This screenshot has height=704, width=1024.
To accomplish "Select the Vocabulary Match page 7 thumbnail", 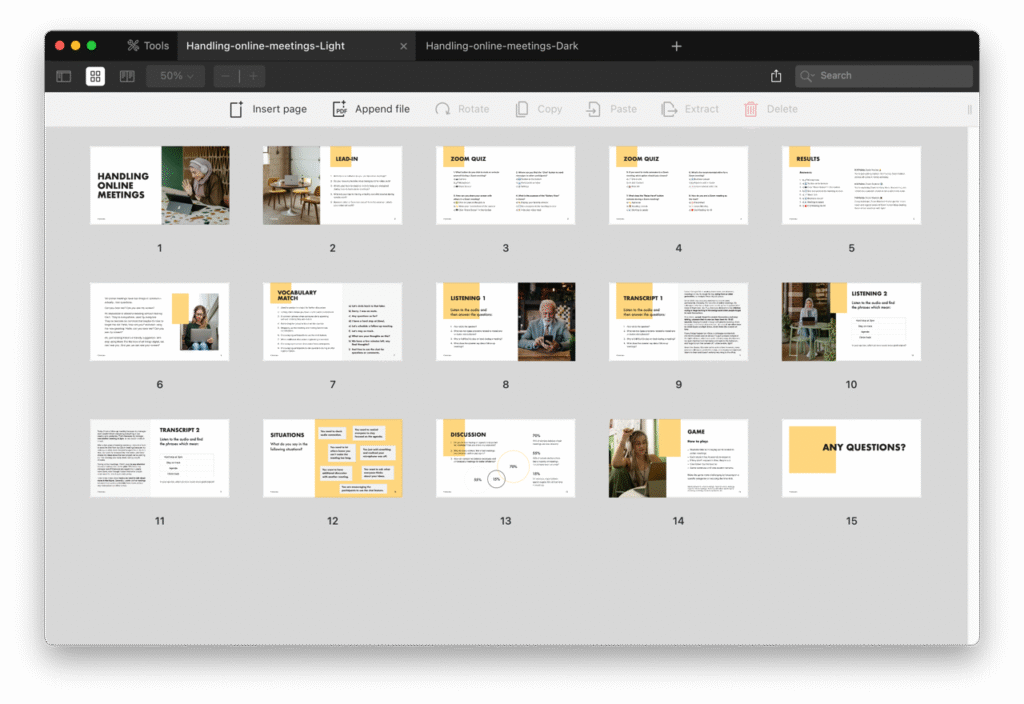I will click(x=332, y=321).
